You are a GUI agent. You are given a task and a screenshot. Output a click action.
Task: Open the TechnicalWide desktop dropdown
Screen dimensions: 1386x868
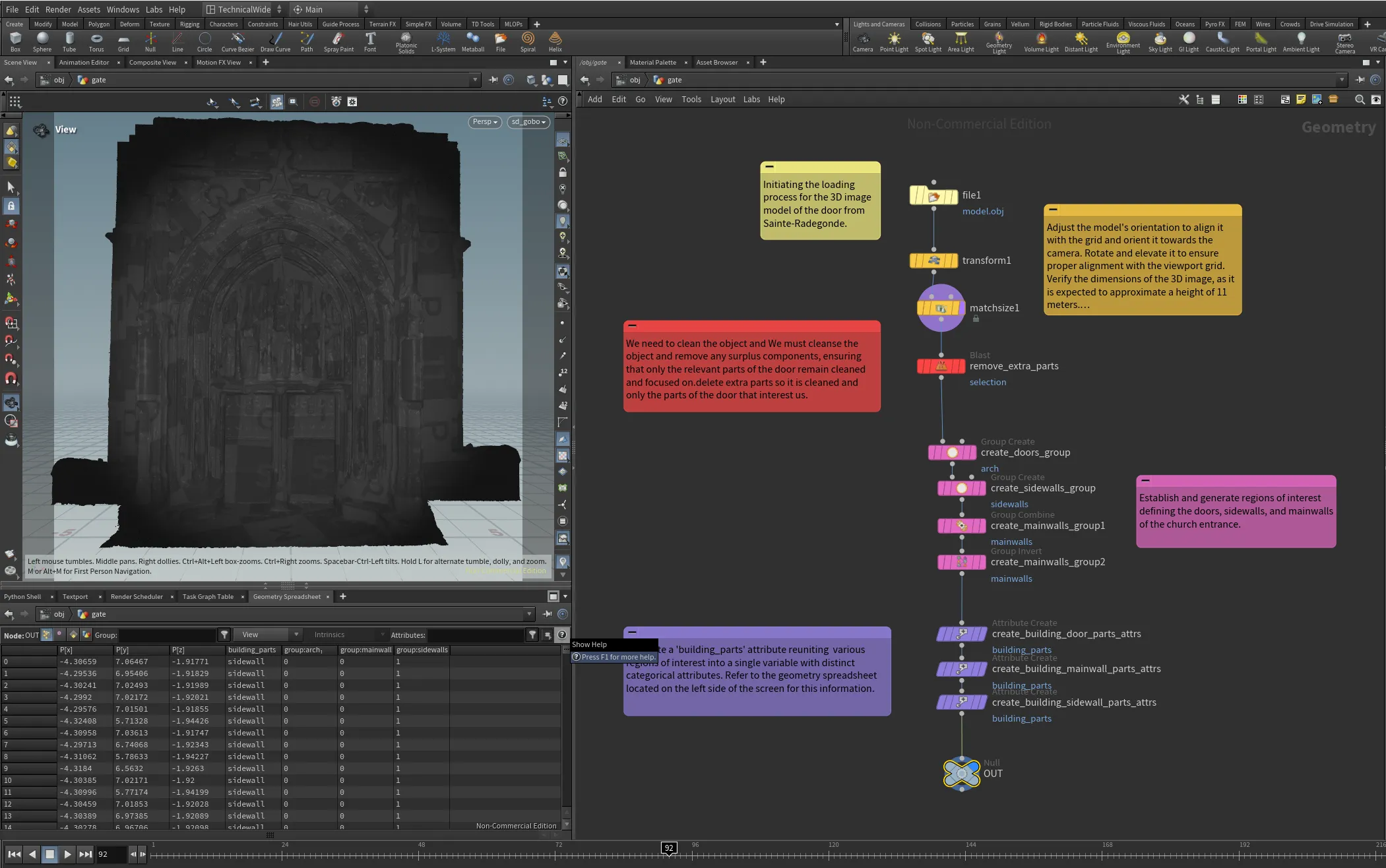click(243, 9)
